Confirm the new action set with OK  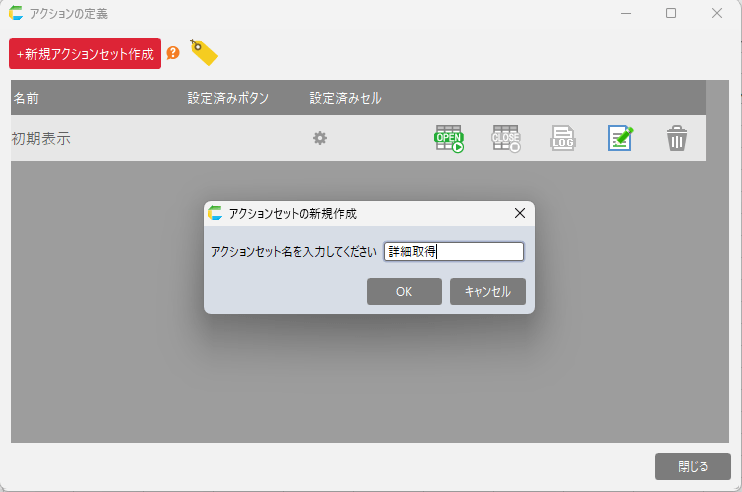[x=404, y=291]
